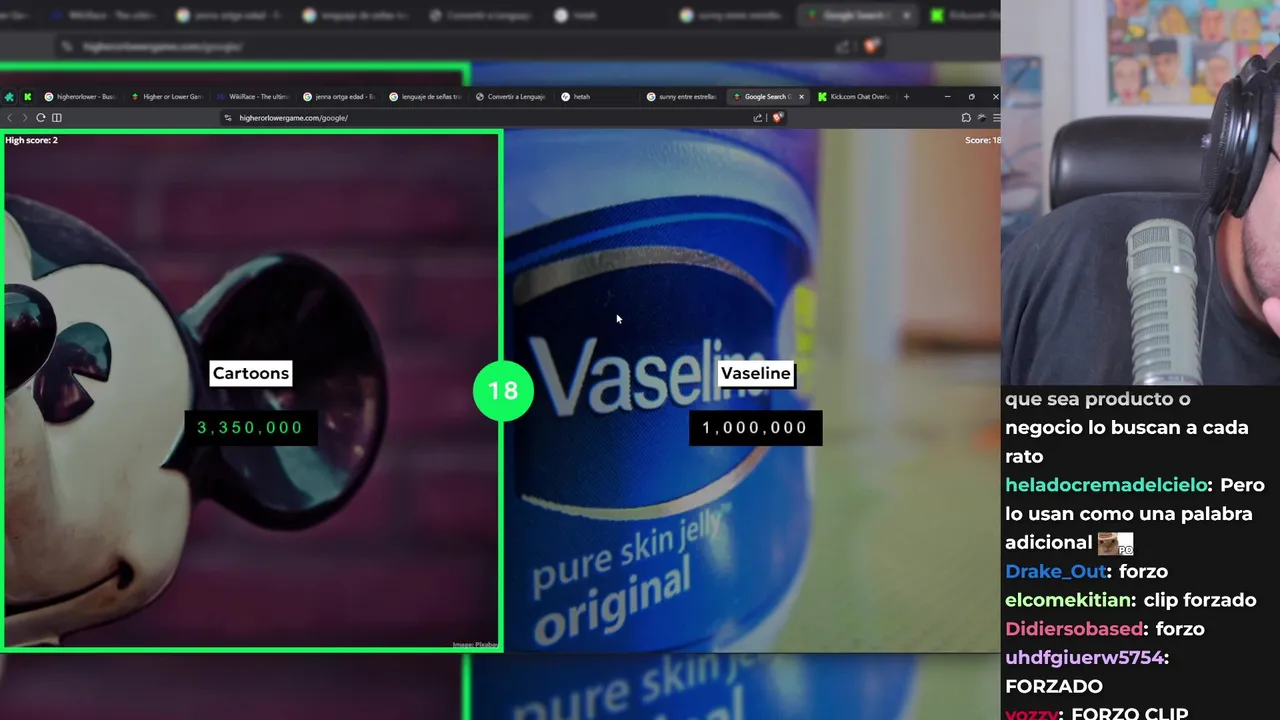Click Drake_Out username in chat
Image resolution: width=1280 pixels, height=720 pixels.
1056,572
